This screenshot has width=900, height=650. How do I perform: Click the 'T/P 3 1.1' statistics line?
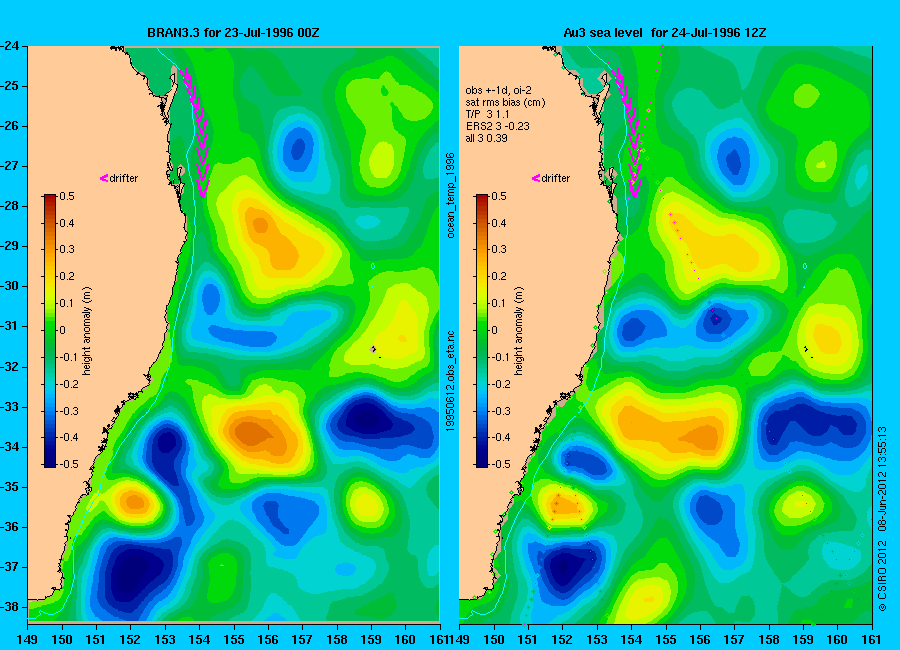[x=487, y=114]
